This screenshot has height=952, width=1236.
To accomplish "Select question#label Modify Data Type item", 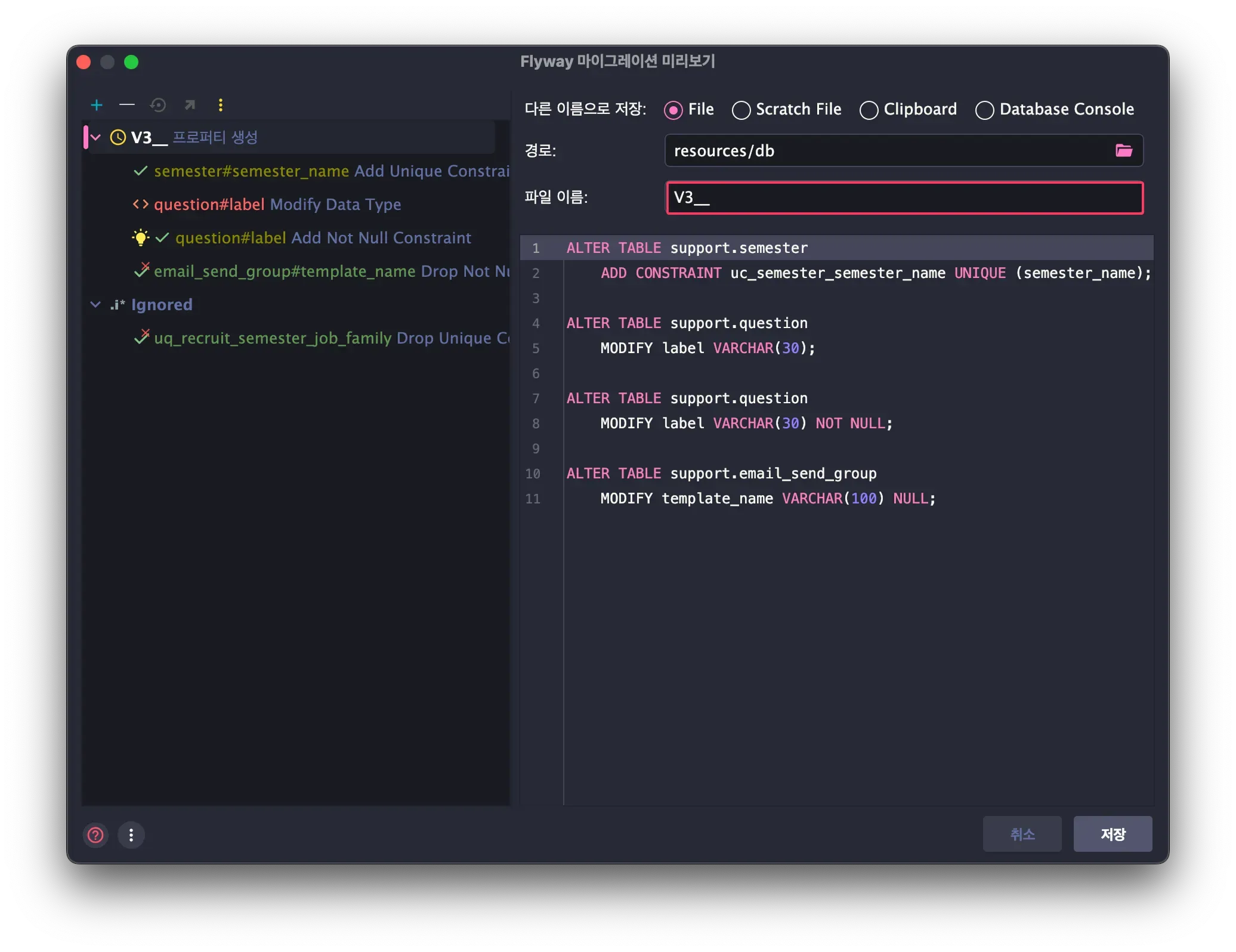I will click(x=277, y=205).
